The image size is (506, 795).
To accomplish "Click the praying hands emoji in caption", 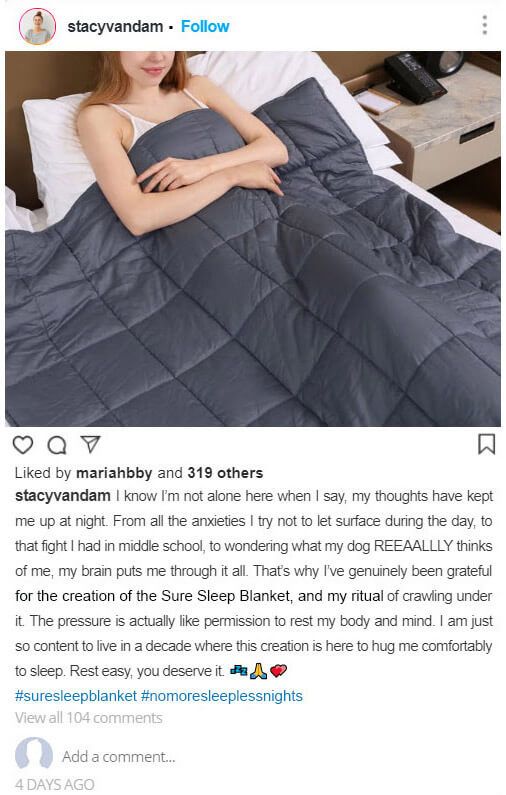I will click(x=259, y=671).
